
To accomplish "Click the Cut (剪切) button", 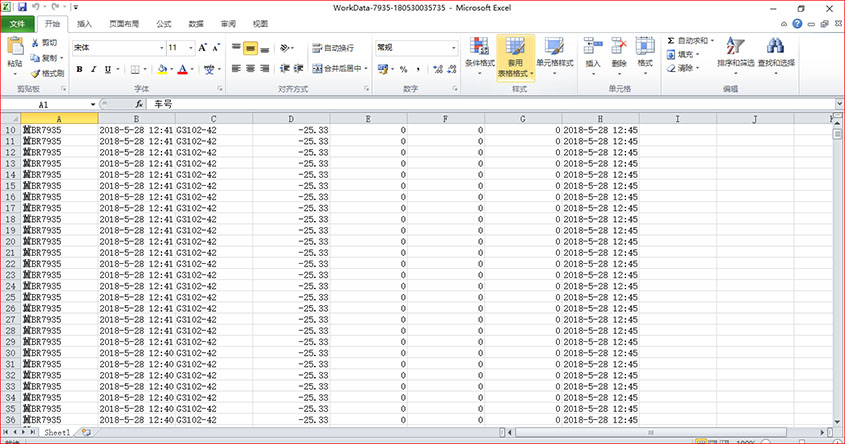I will (x=43, y=43).
